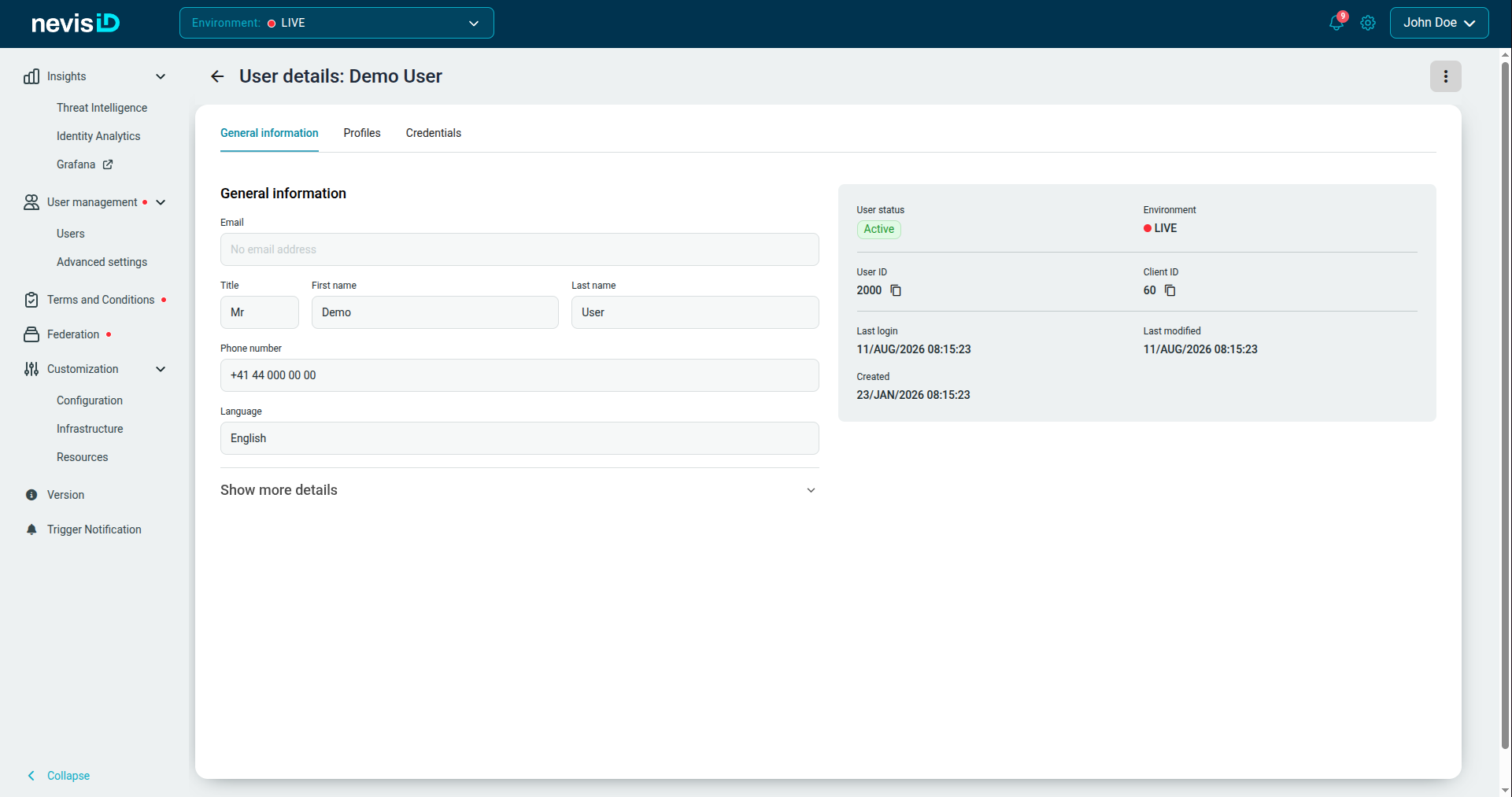The width and height of the screenshot is (1512, 797).
Task: Click the nevisID logo
Action: 76,23
